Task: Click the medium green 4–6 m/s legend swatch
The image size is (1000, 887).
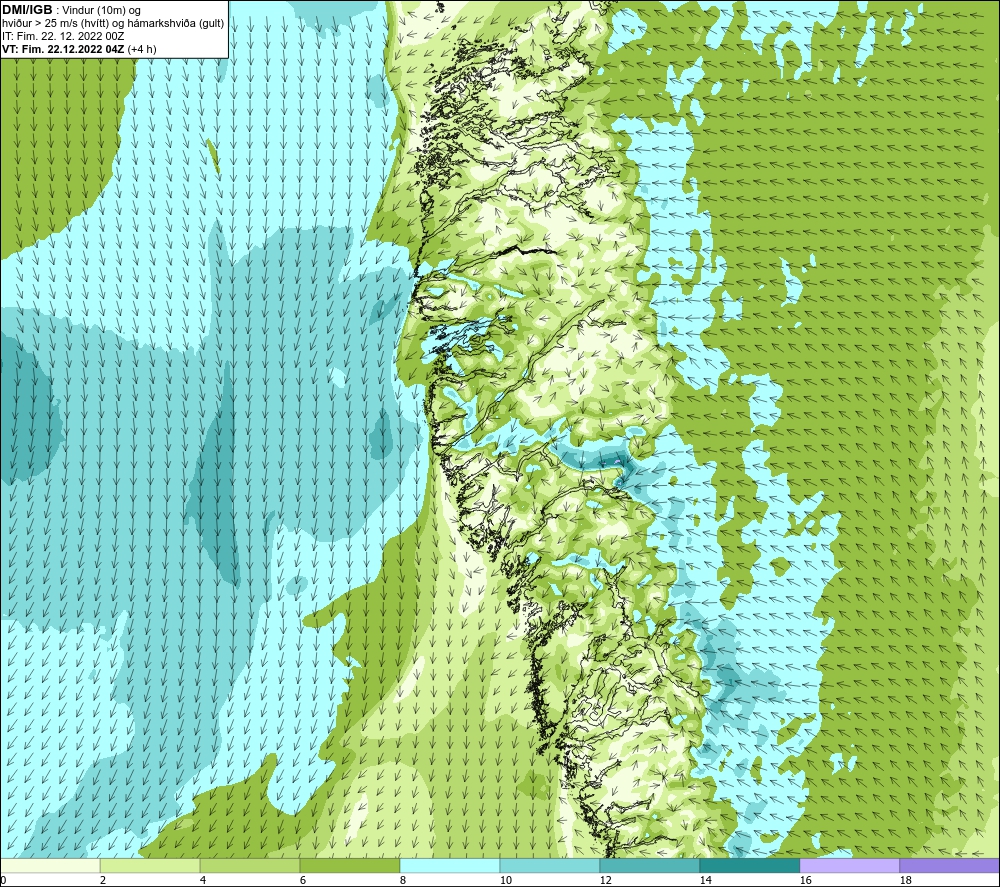Action: tap(250, 865)
